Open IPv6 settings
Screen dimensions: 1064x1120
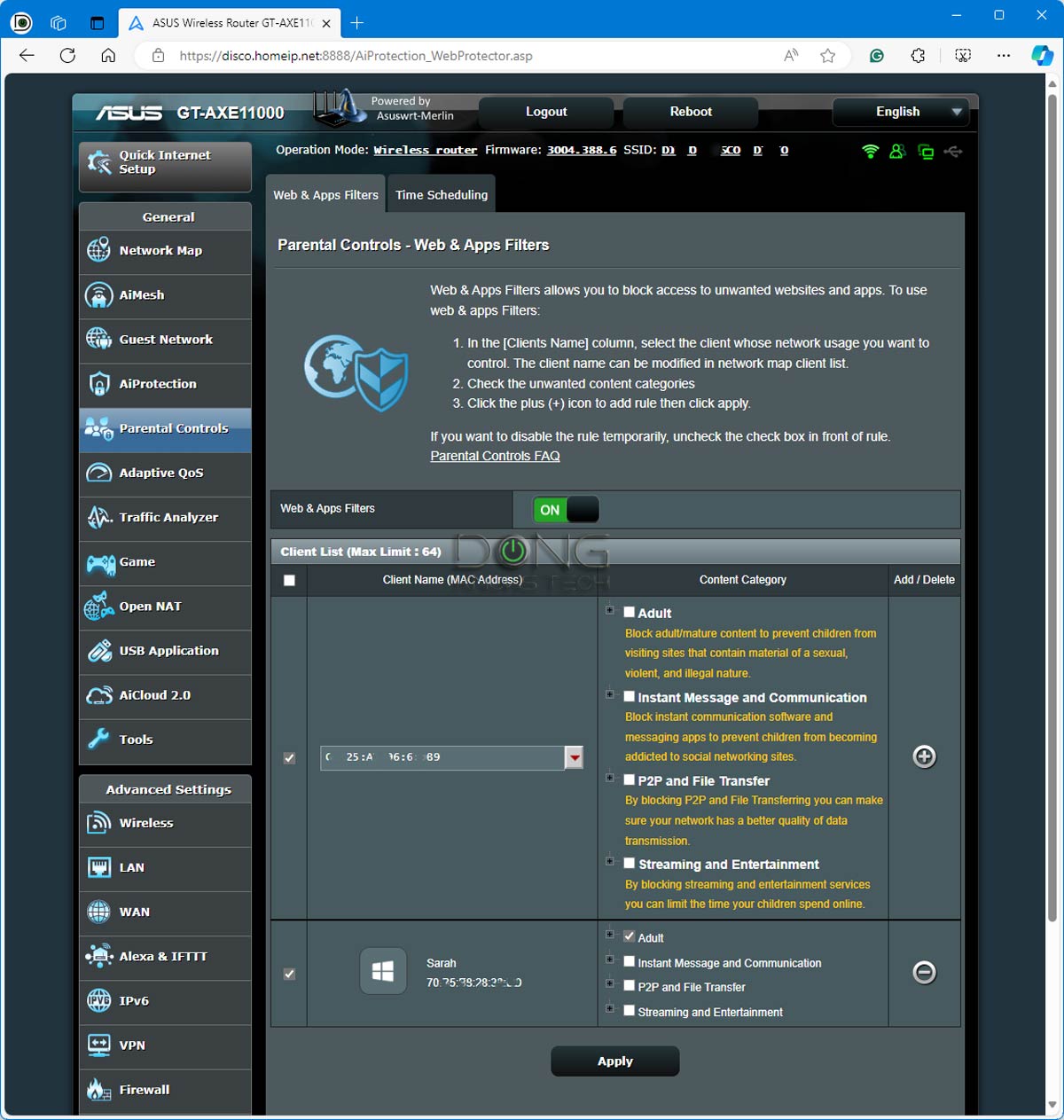click(165, 1001)
